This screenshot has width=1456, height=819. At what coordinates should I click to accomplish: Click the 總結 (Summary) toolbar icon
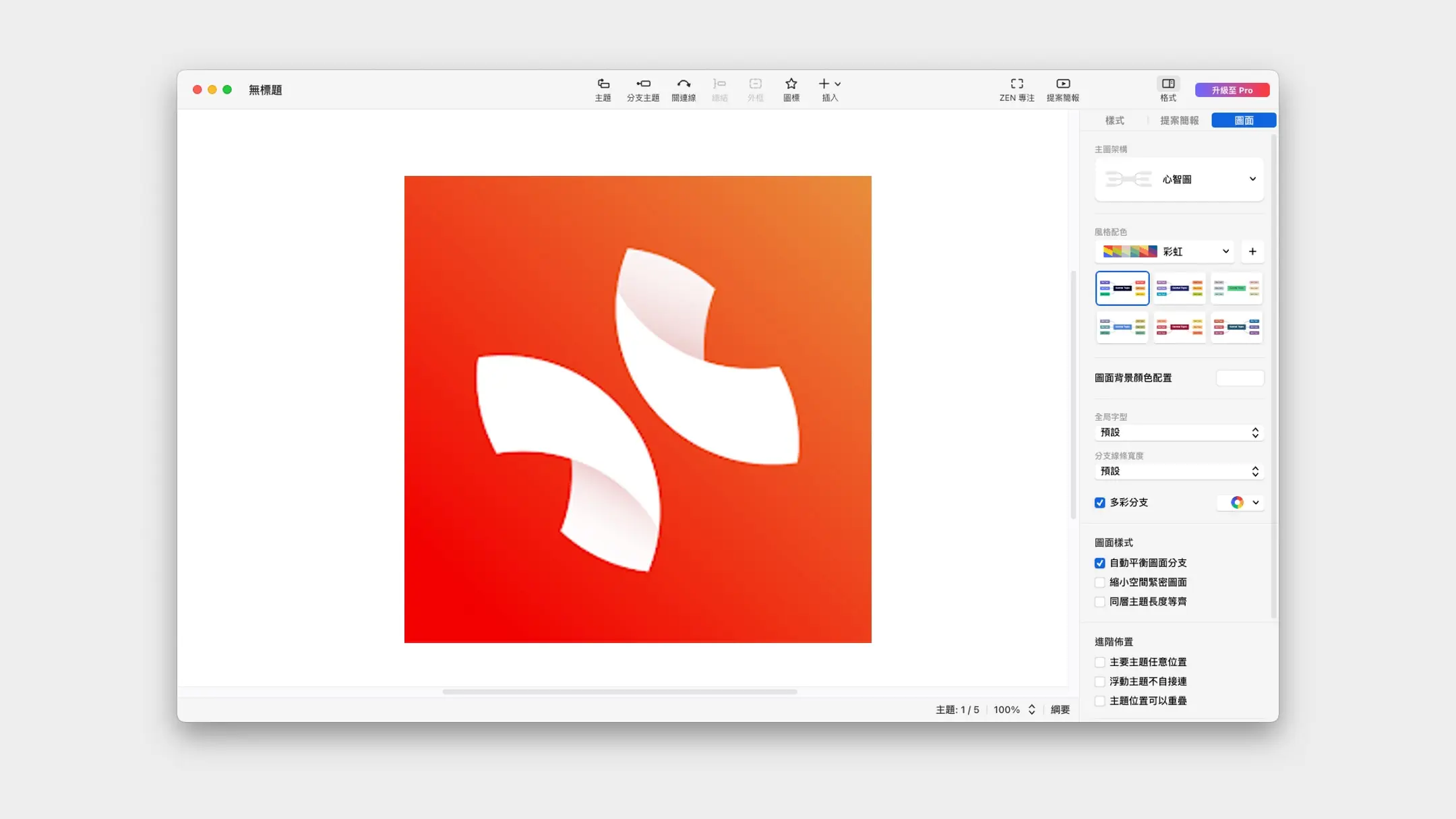(720, 90)
